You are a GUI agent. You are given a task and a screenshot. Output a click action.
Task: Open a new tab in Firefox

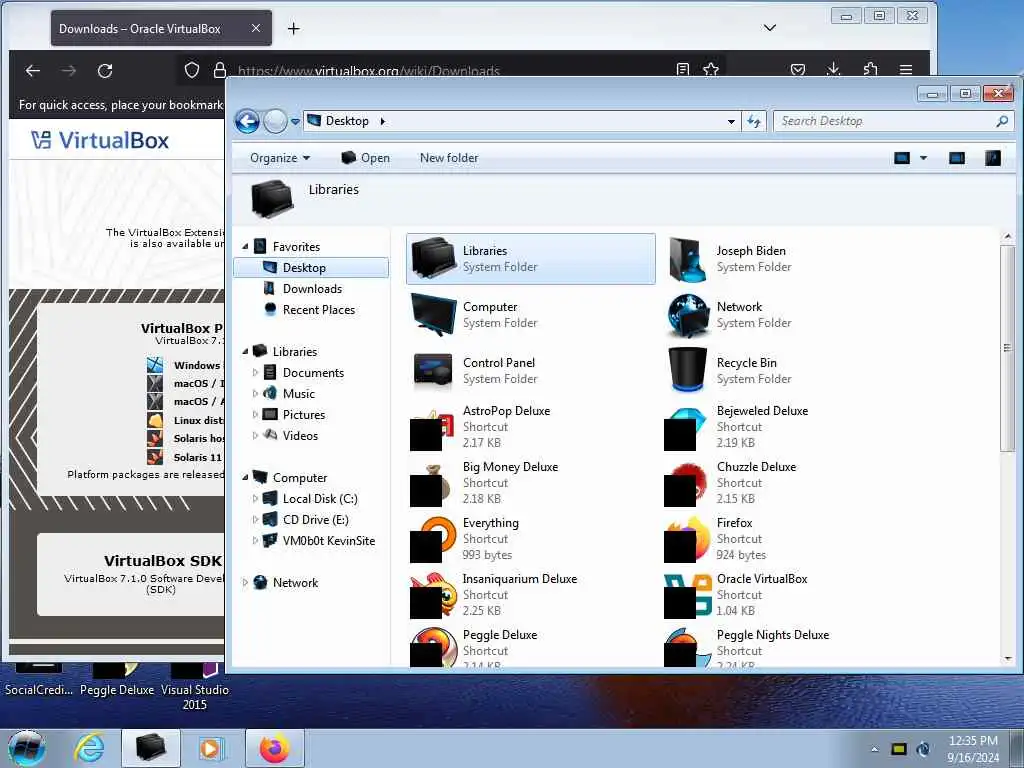point(294,29)
